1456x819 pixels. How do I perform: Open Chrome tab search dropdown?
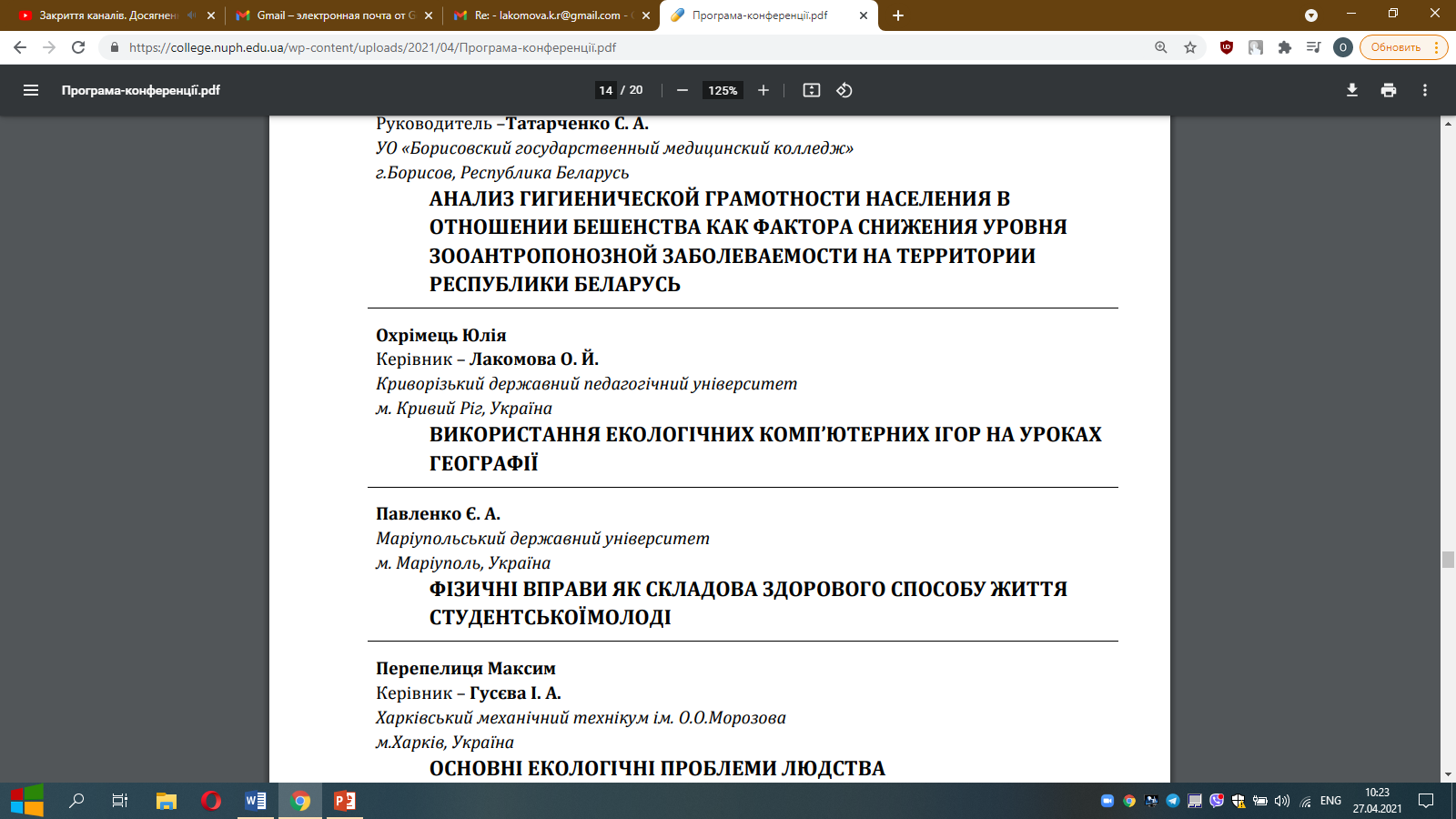(1311, 15)
